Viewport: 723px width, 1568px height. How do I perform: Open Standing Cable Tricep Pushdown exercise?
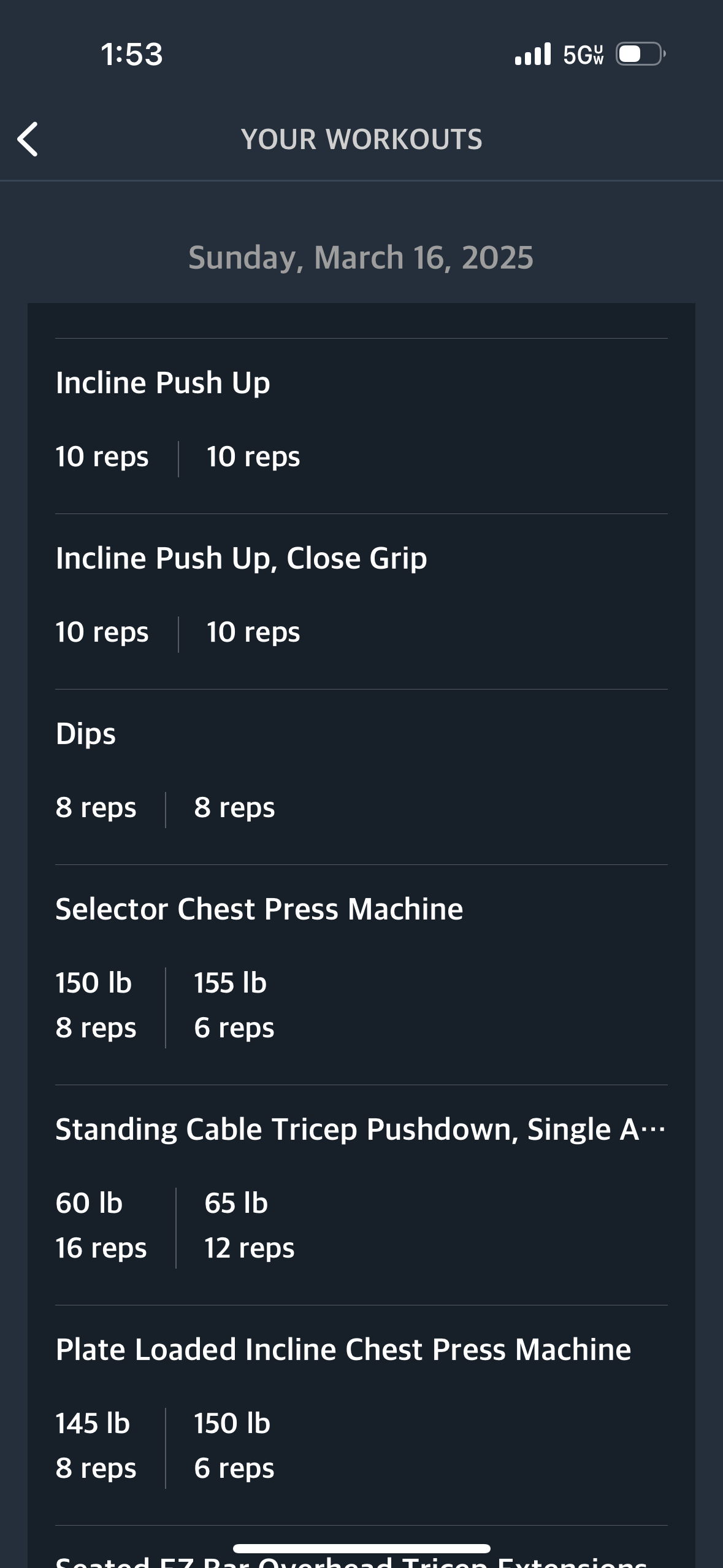[x=360, y=1129]
